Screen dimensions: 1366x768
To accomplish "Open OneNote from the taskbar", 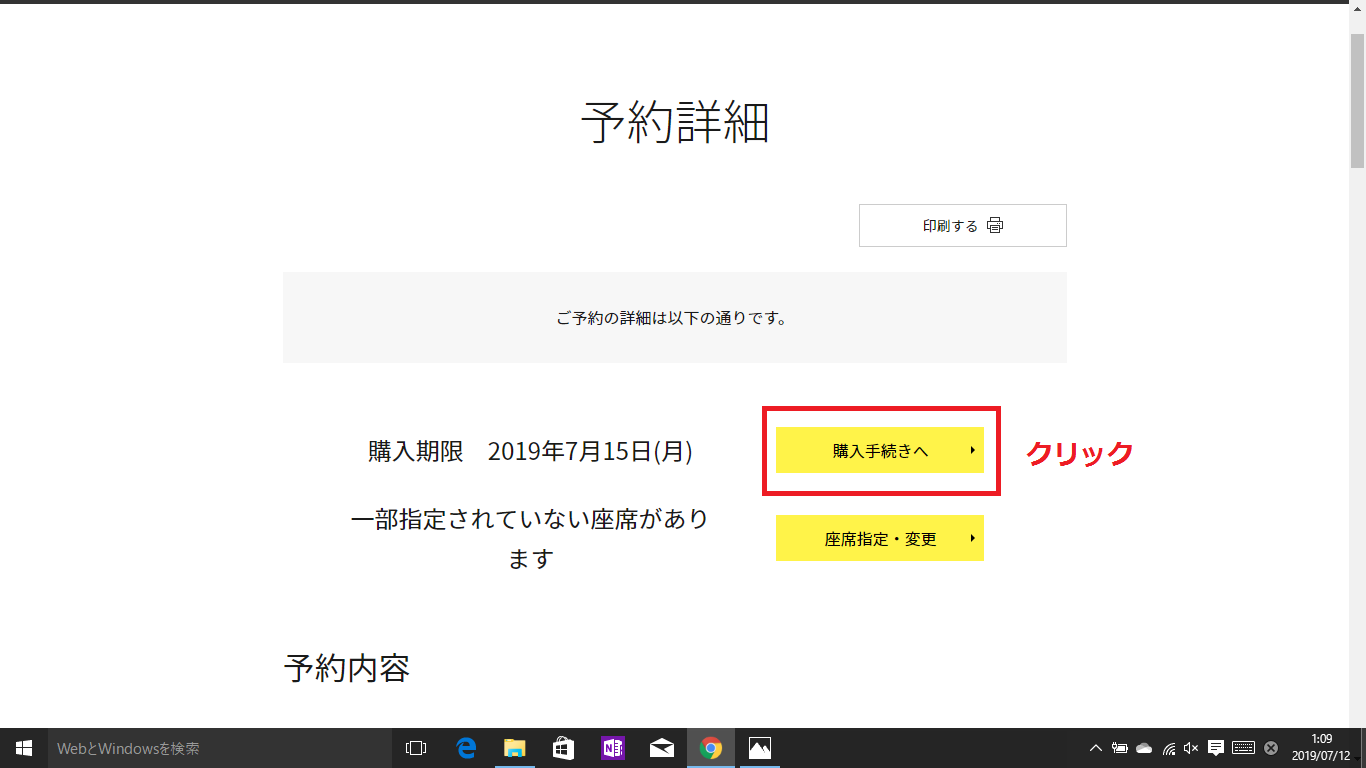I will [x=612, y=748].
